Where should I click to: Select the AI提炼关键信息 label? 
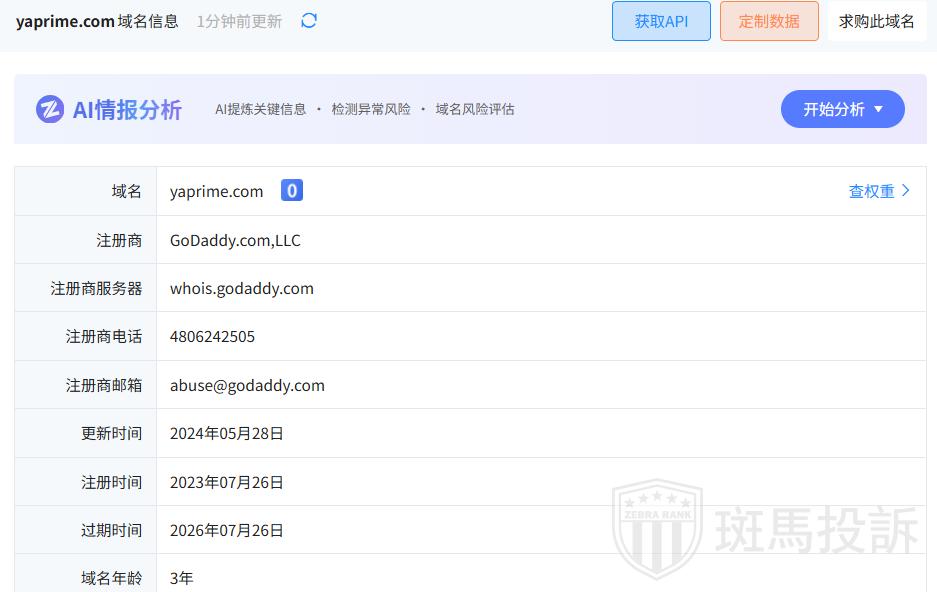click(260, 109)
